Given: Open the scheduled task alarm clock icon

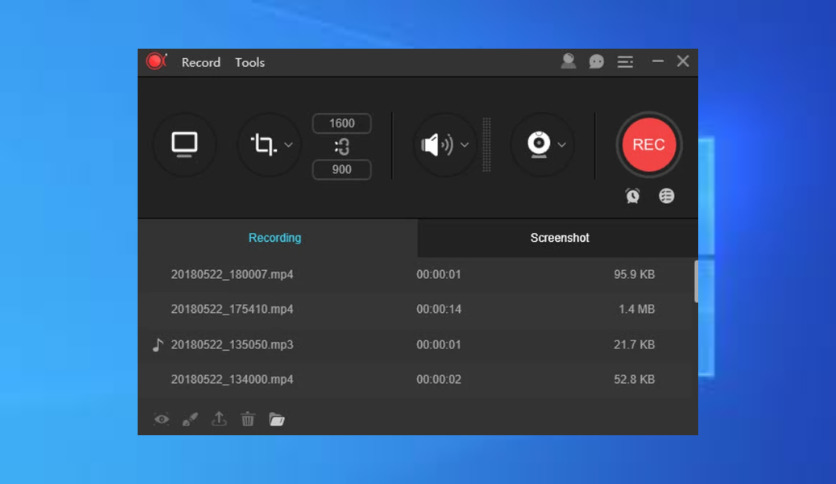Looking at the screenshot, I should point(633,196).
